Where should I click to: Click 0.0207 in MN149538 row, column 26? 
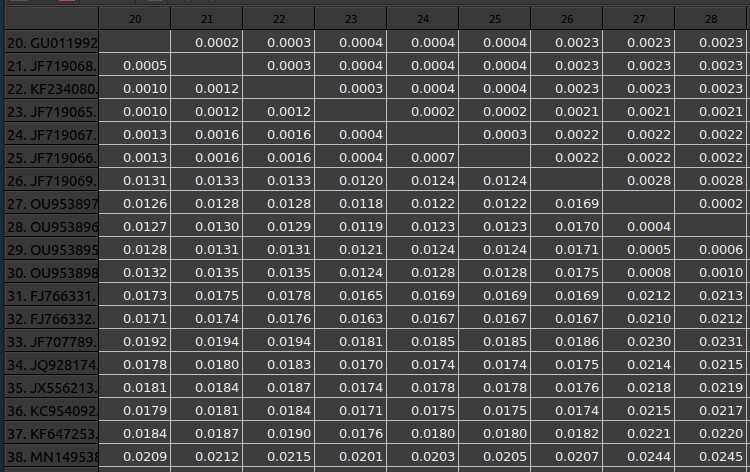(x=567, y=456)
